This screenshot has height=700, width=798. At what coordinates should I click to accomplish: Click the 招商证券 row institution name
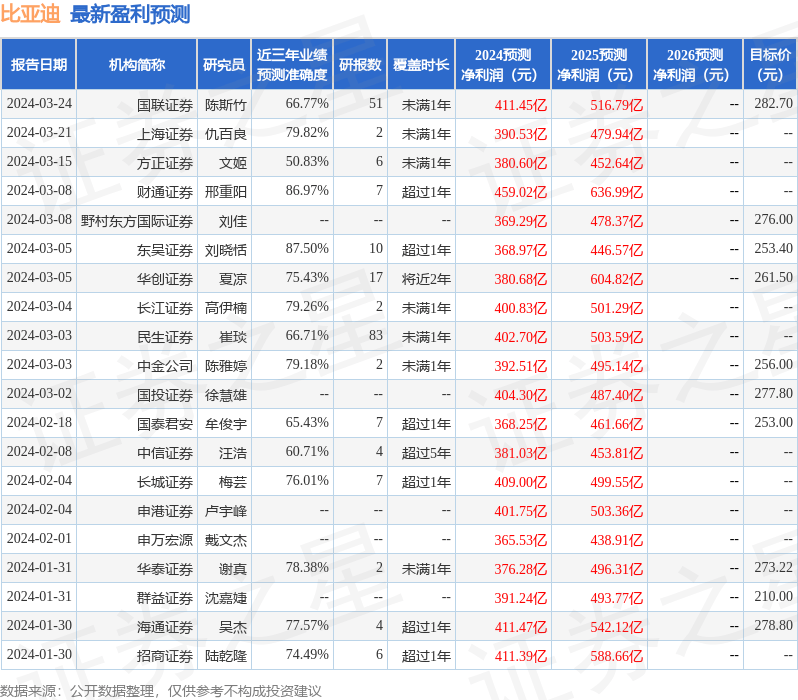click(x=165, y=655)
